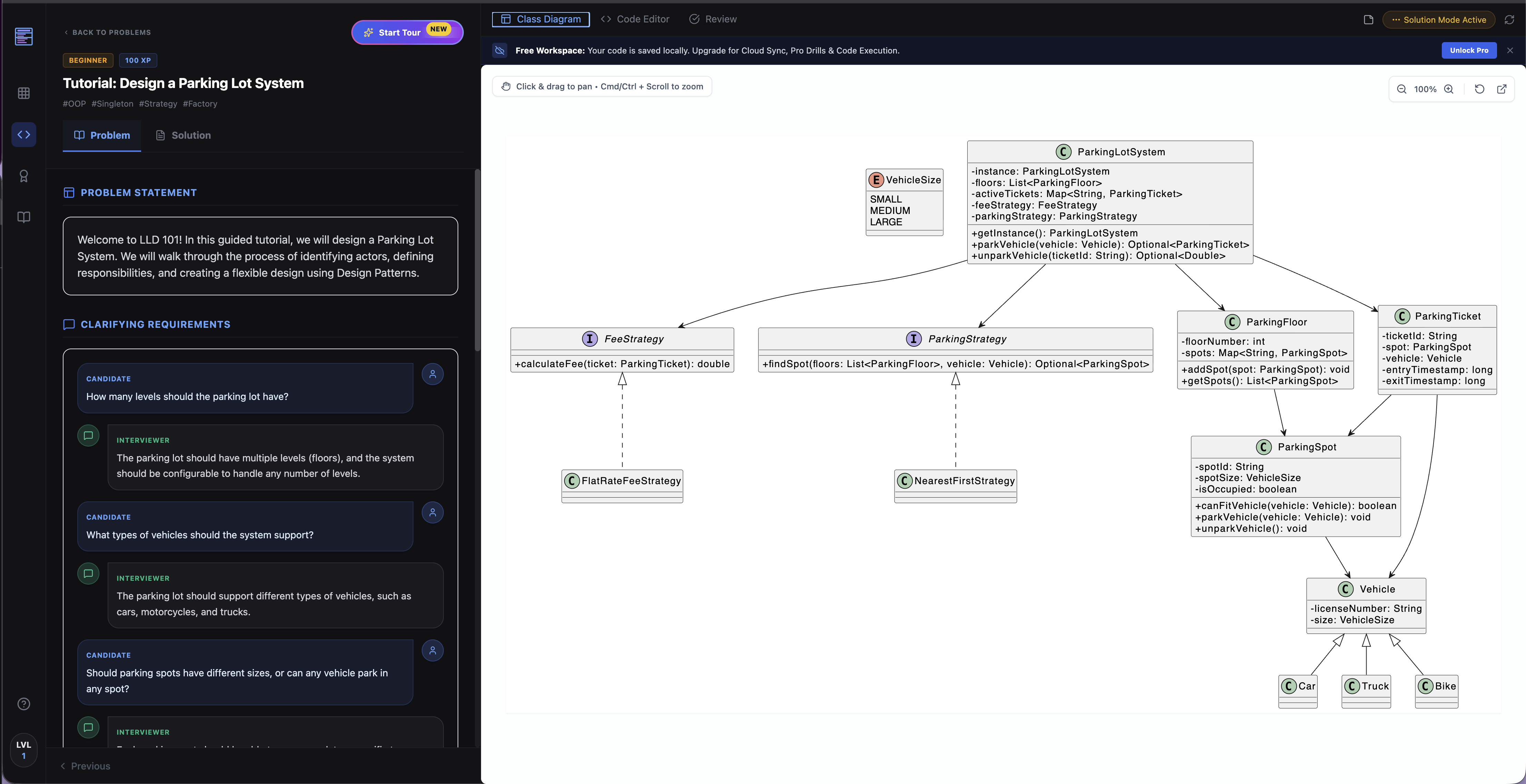Select the Solution tab
Image resolution: width=1526 pixels, height=784 pixels.
(183, 135)
